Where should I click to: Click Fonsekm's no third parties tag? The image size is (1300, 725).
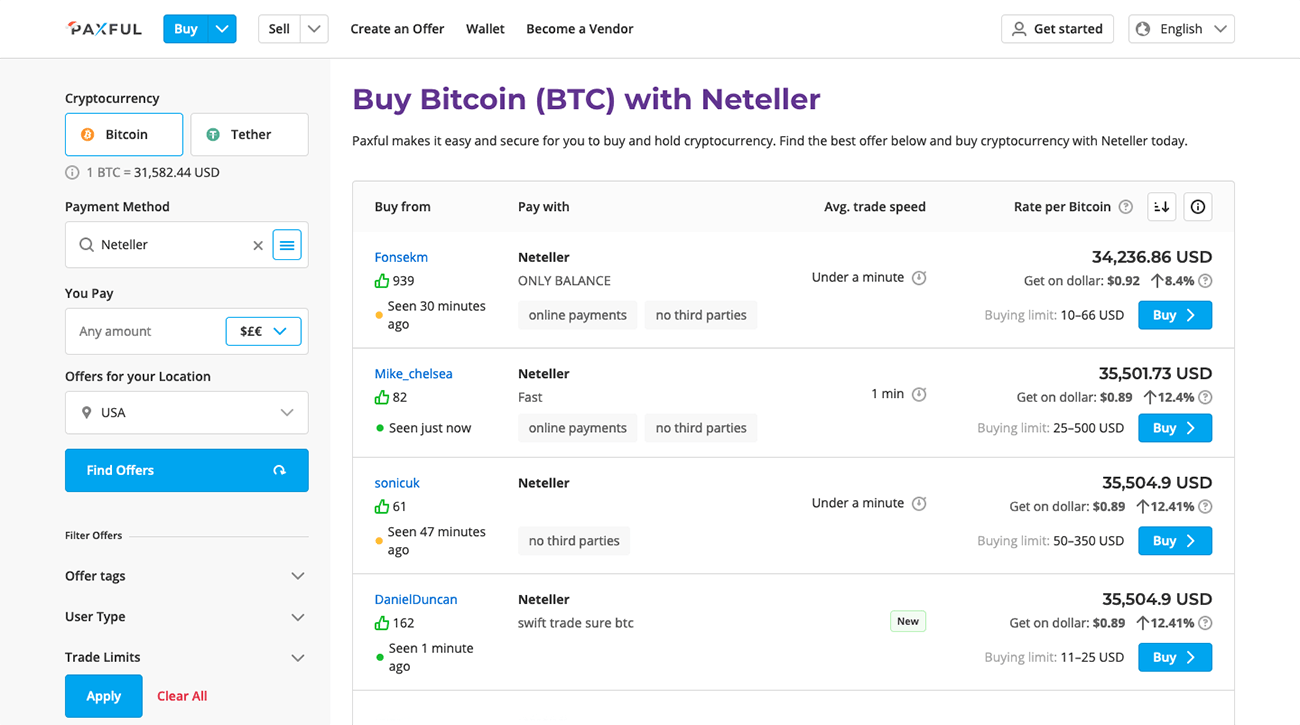[701, 315]
